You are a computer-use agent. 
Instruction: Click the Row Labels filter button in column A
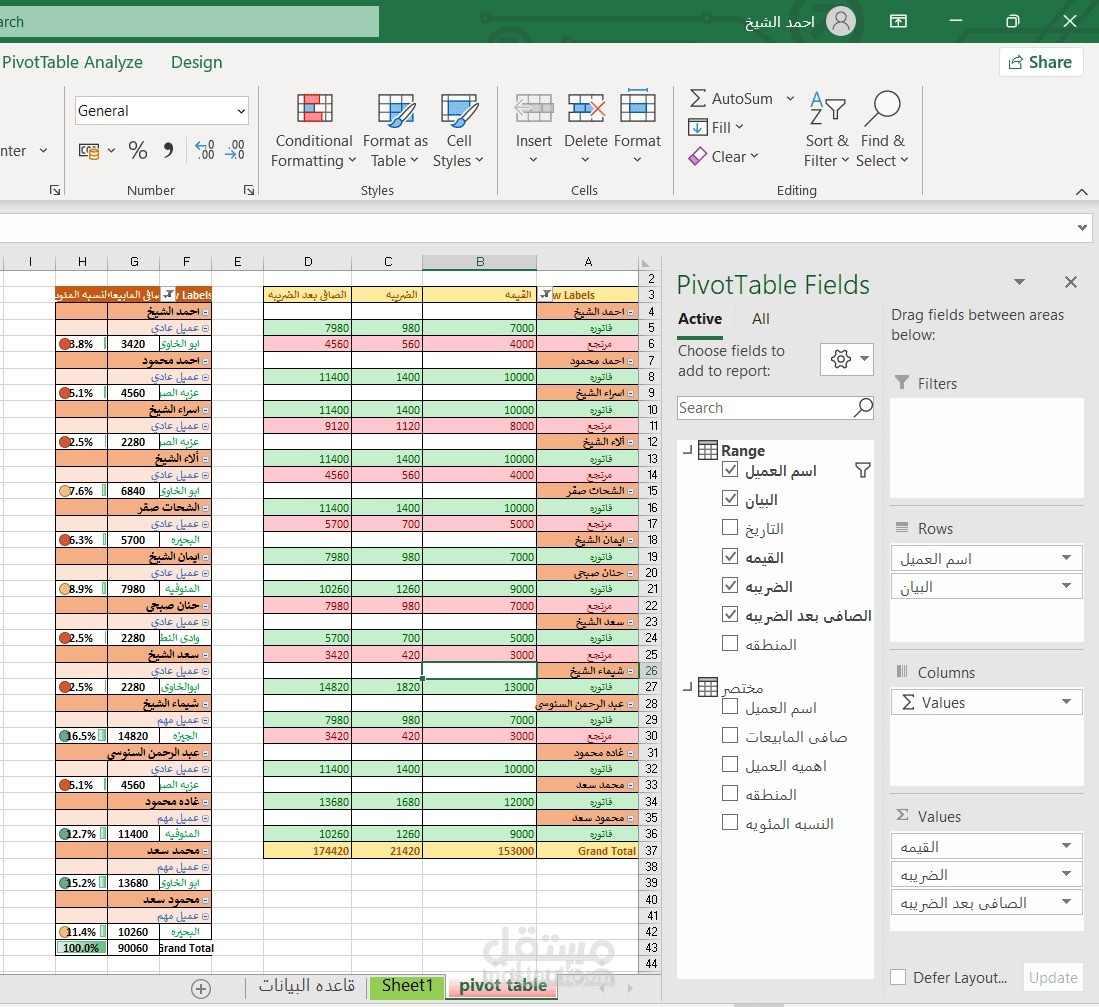click(x=545, y=295)
